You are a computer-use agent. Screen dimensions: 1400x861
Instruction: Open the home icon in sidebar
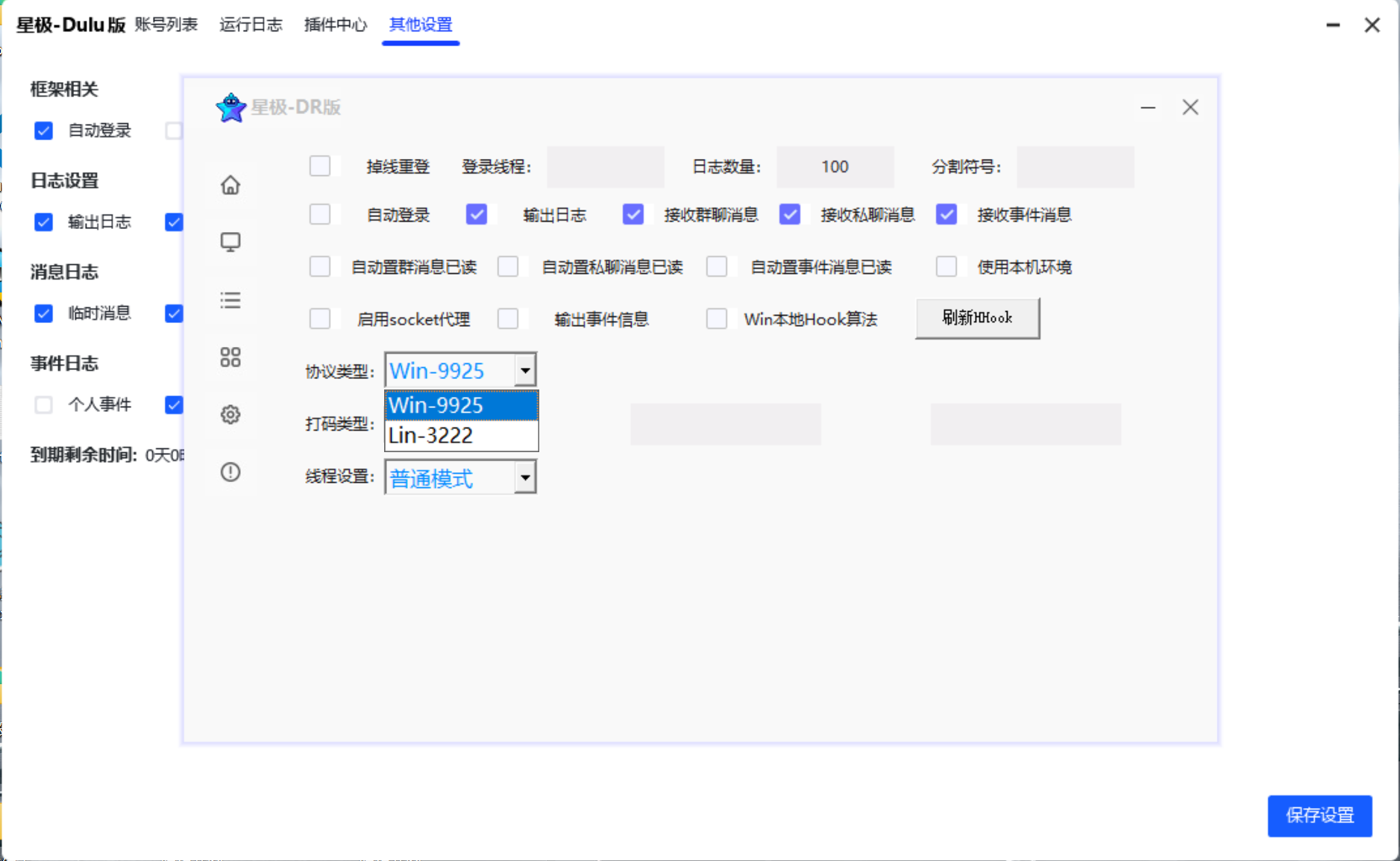pos(230,184)
